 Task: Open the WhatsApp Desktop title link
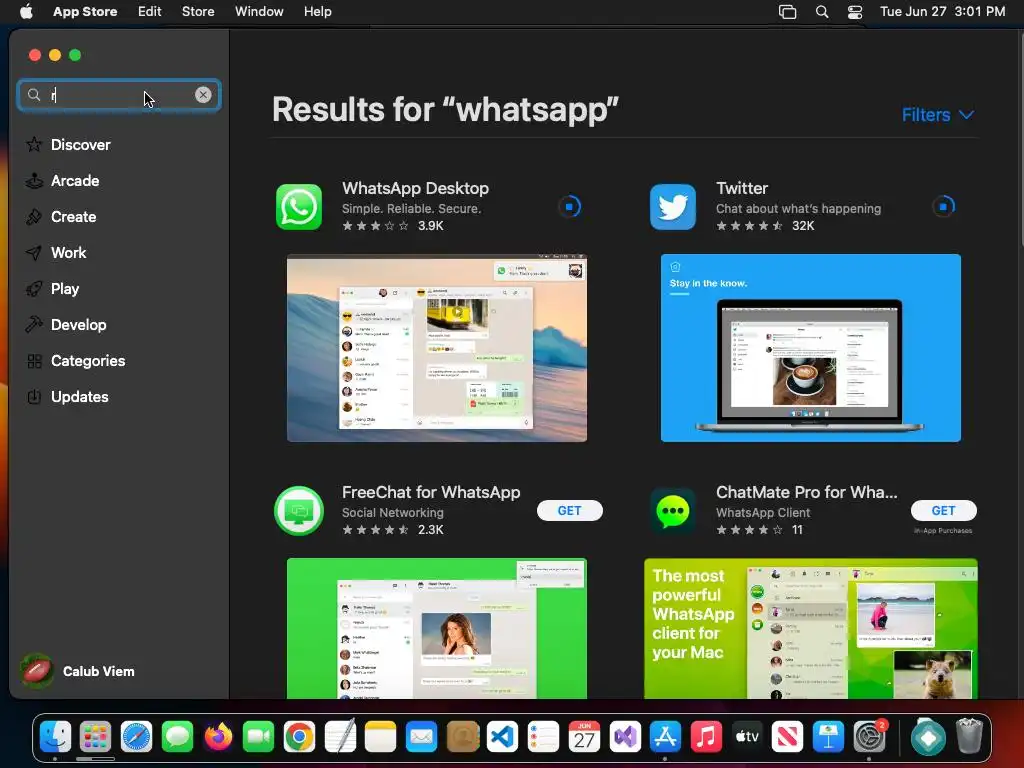(415, 188)
